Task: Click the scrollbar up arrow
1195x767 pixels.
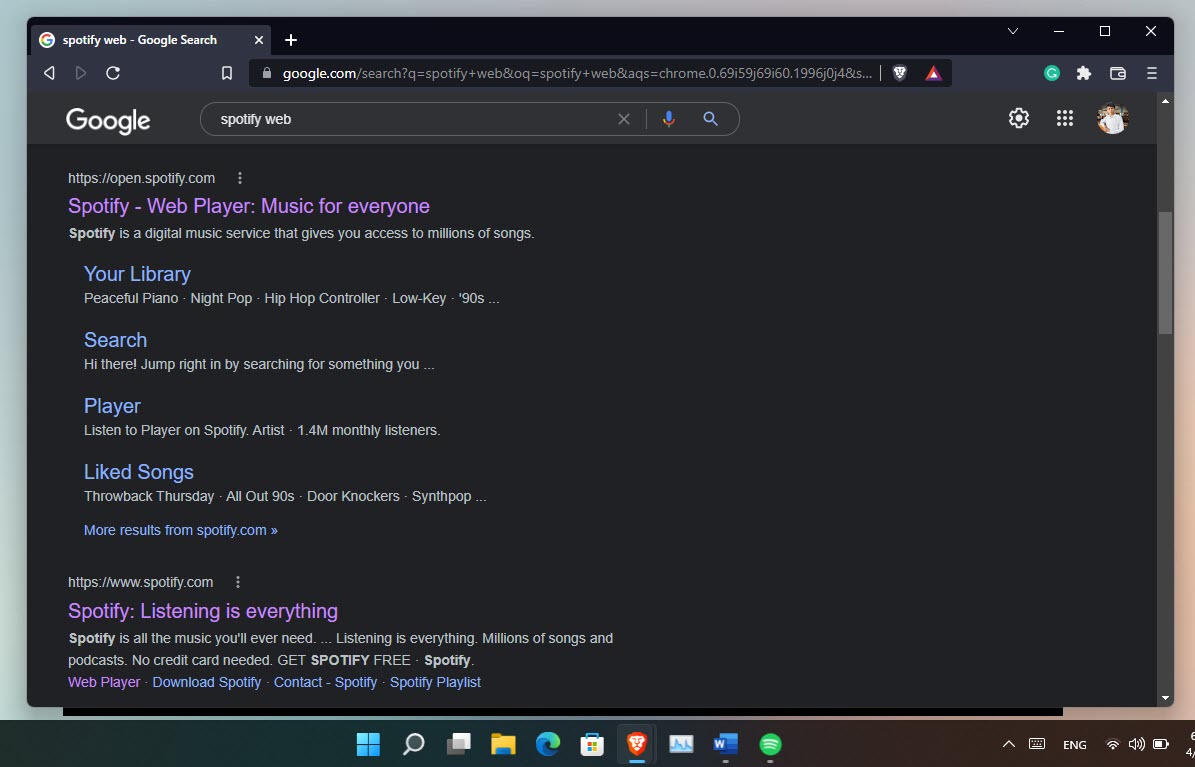Action: 1165,101
